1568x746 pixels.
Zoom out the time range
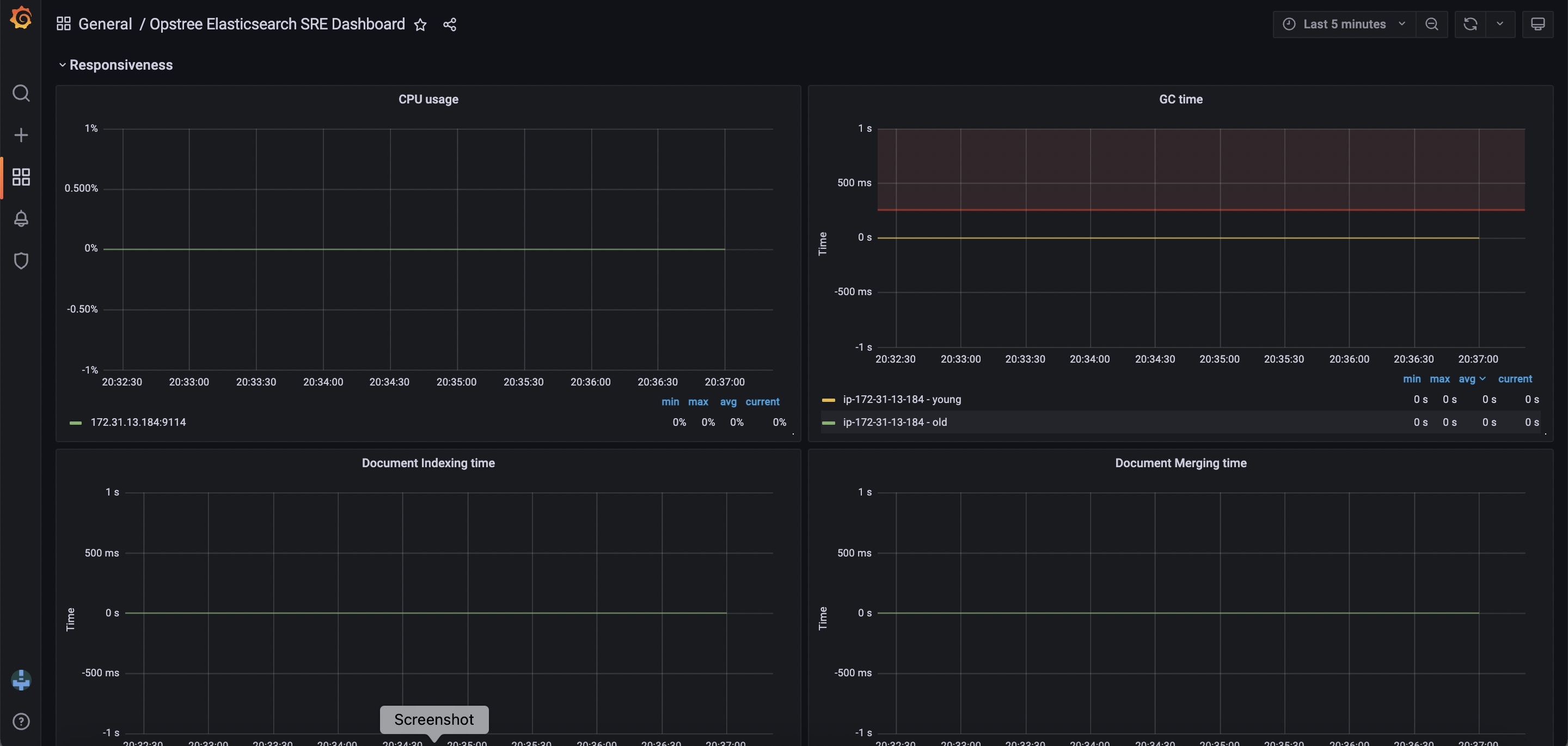tap(1432, 25)
